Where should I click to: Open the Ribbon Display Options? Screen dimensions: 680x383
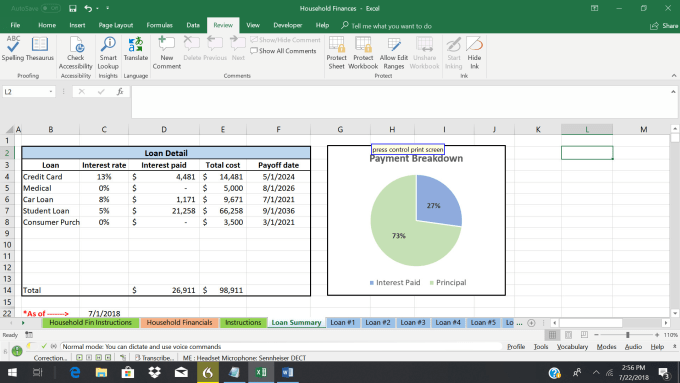[595, 8]
